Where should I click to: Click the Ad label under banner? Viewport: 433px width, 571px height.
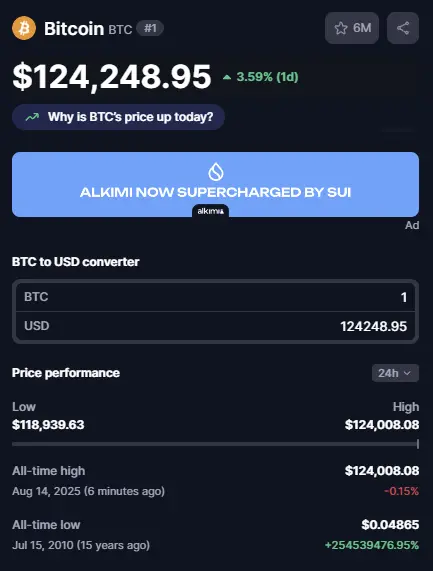click(412, 225)
